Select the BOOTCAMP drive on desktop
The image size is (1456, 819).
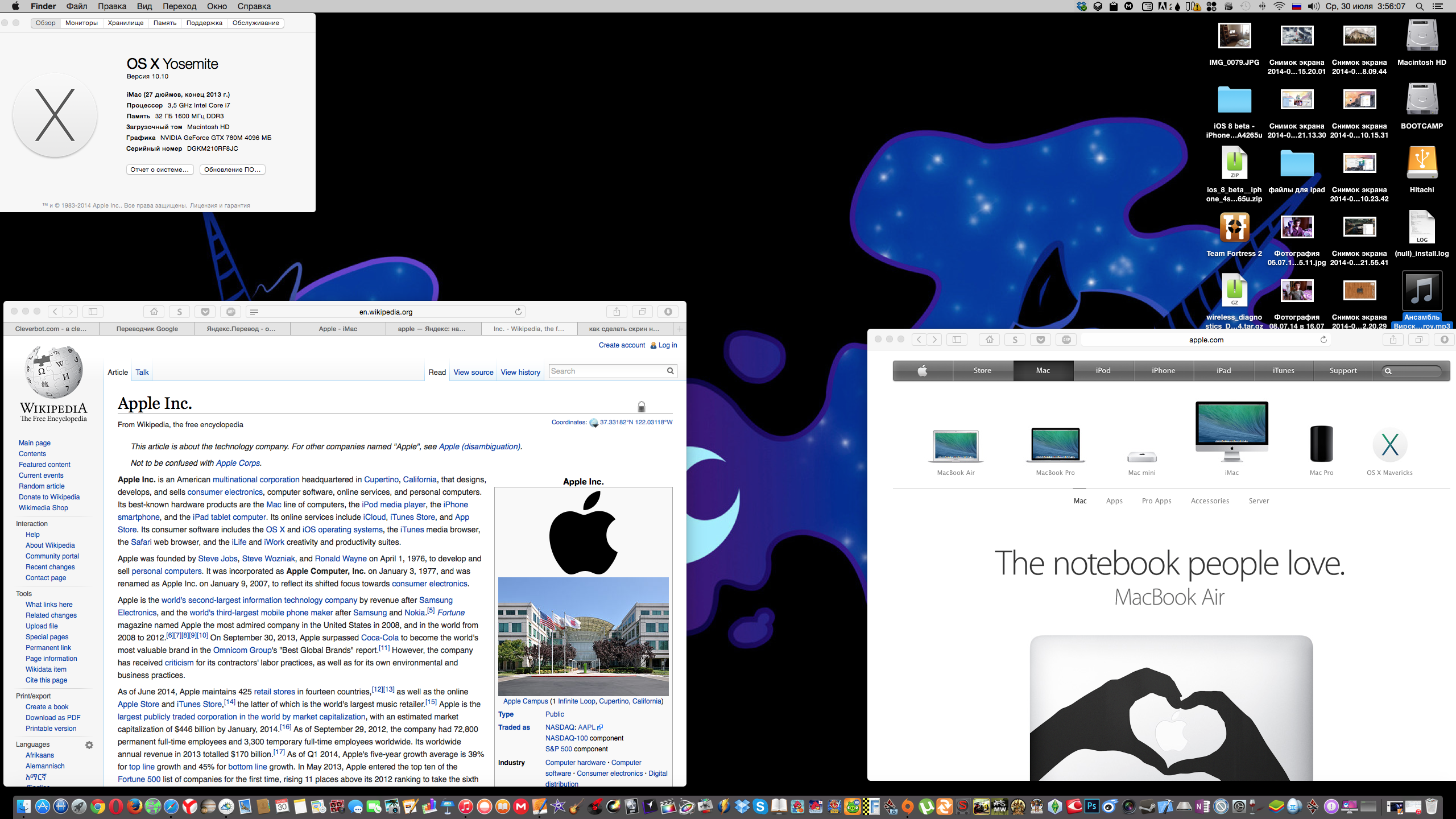[x=1422, y=107]
